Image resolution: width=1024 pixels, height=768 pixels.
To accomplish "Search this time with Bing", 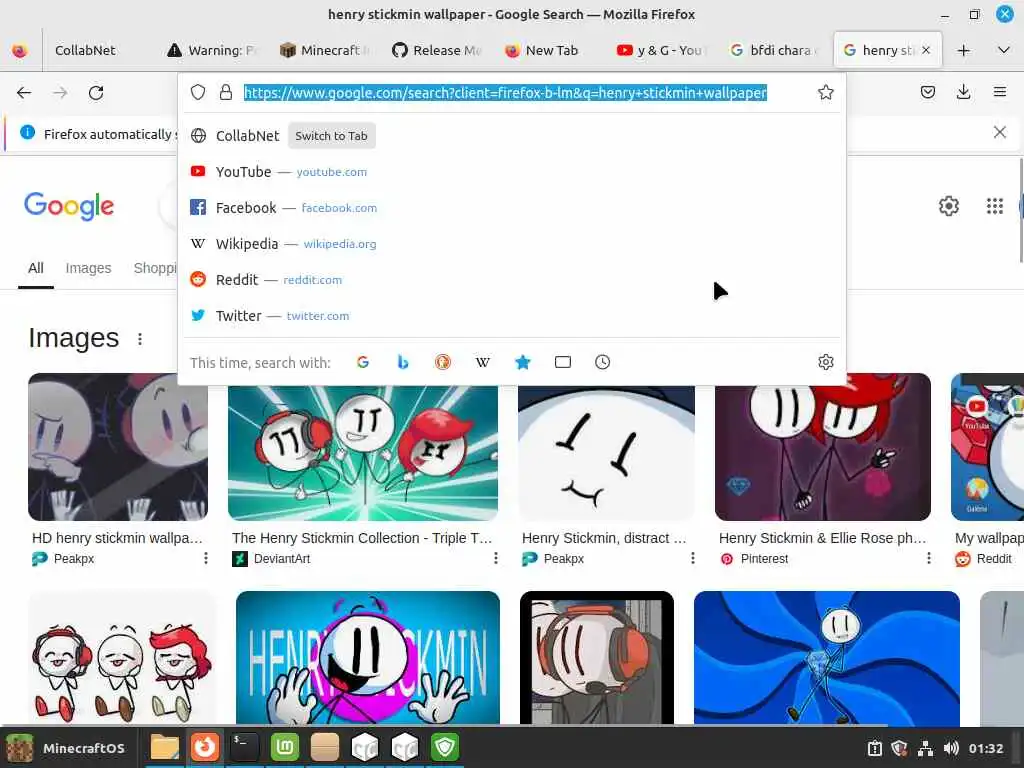I will point(403,362).
